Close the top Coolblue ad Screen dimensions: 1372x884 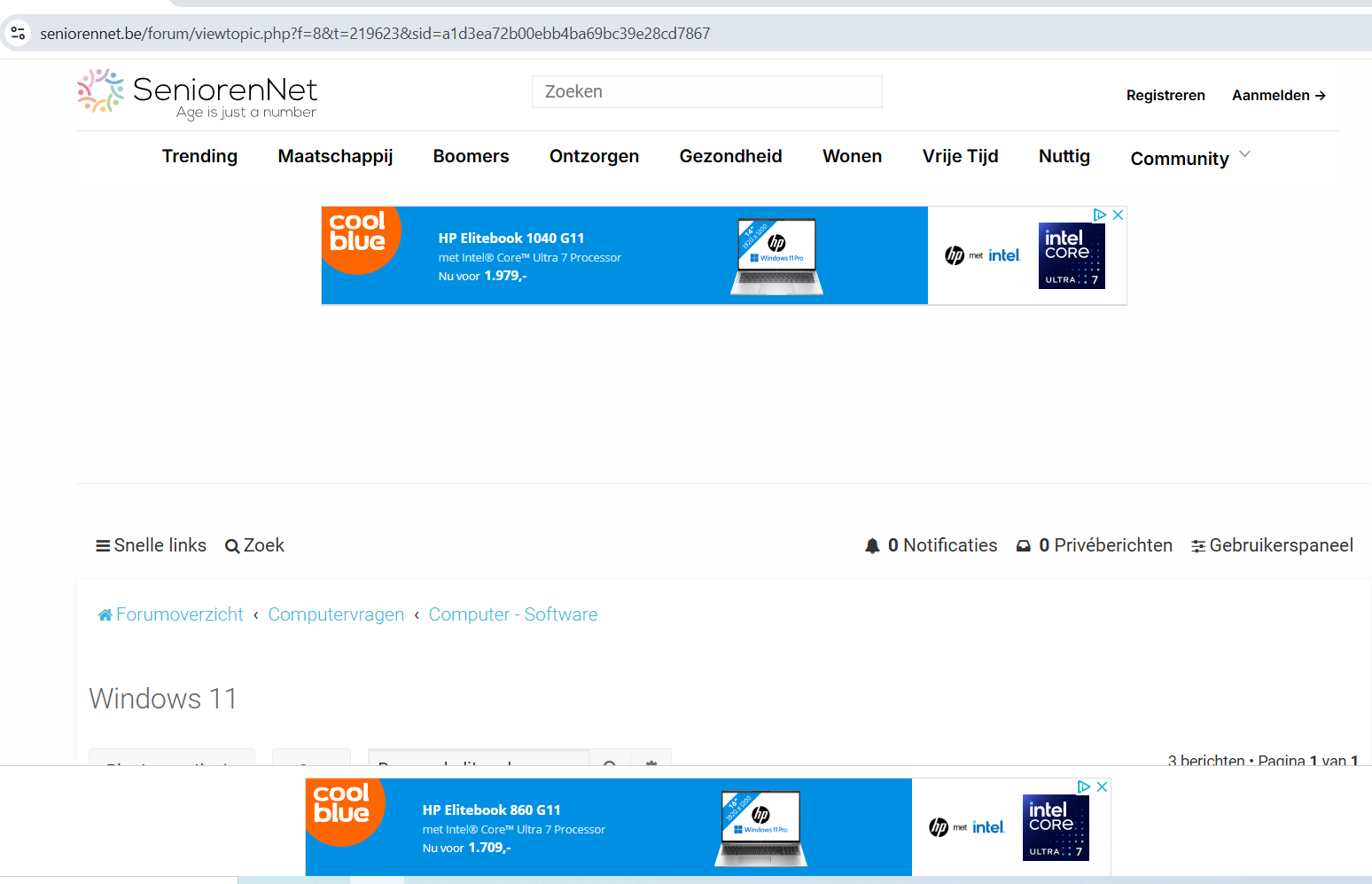pos(1119,215)
